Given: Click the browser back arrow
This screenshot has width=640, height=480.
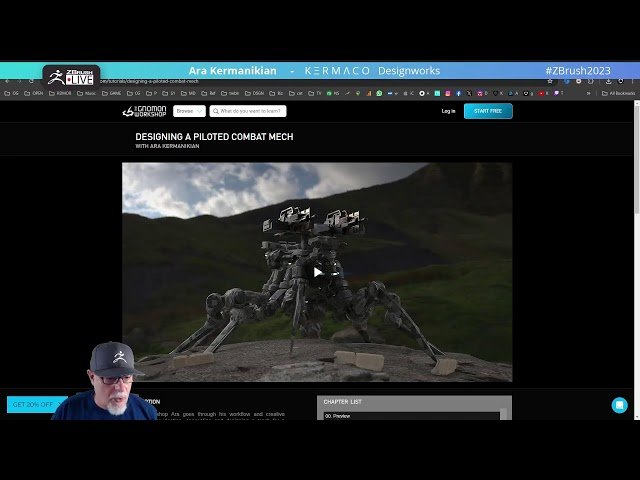Looking at the screenshot, I should coord(7,81).
